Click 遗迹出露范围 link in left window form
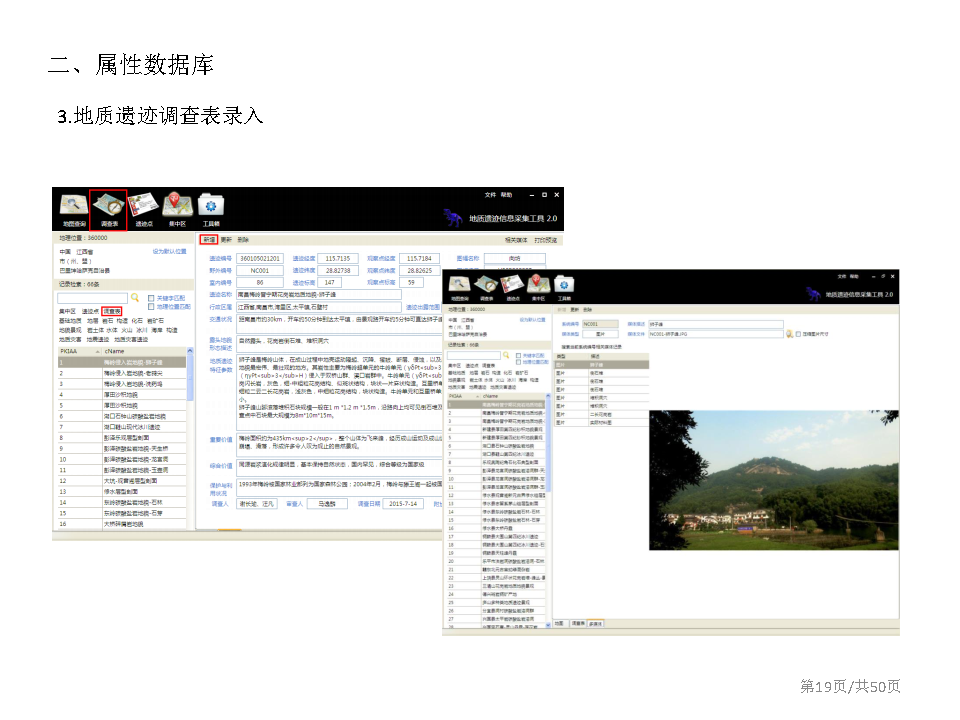The width and height of the screenshot is (960, 720). [x=422, y=307]
